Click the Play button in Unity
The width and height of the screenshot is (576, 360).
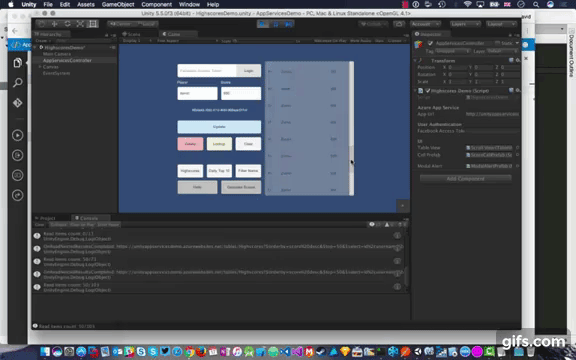click(x=263, y=24)
